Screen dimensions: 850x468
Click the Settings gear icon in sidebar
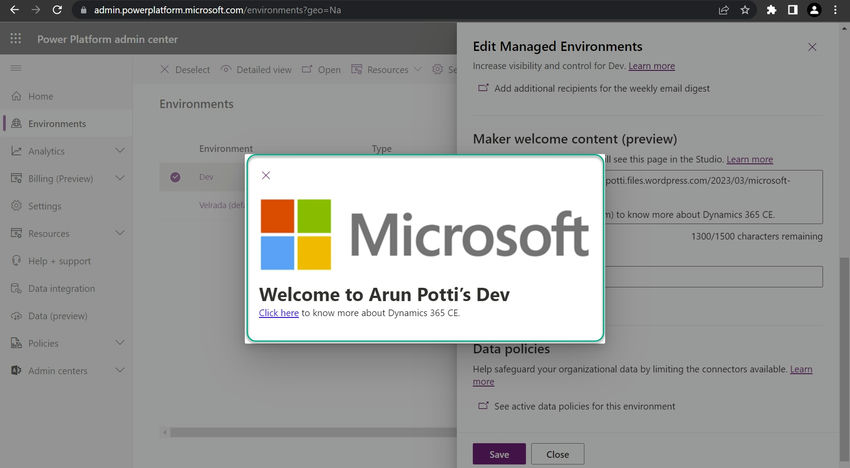pyautogui.click(x=17, y=206)
